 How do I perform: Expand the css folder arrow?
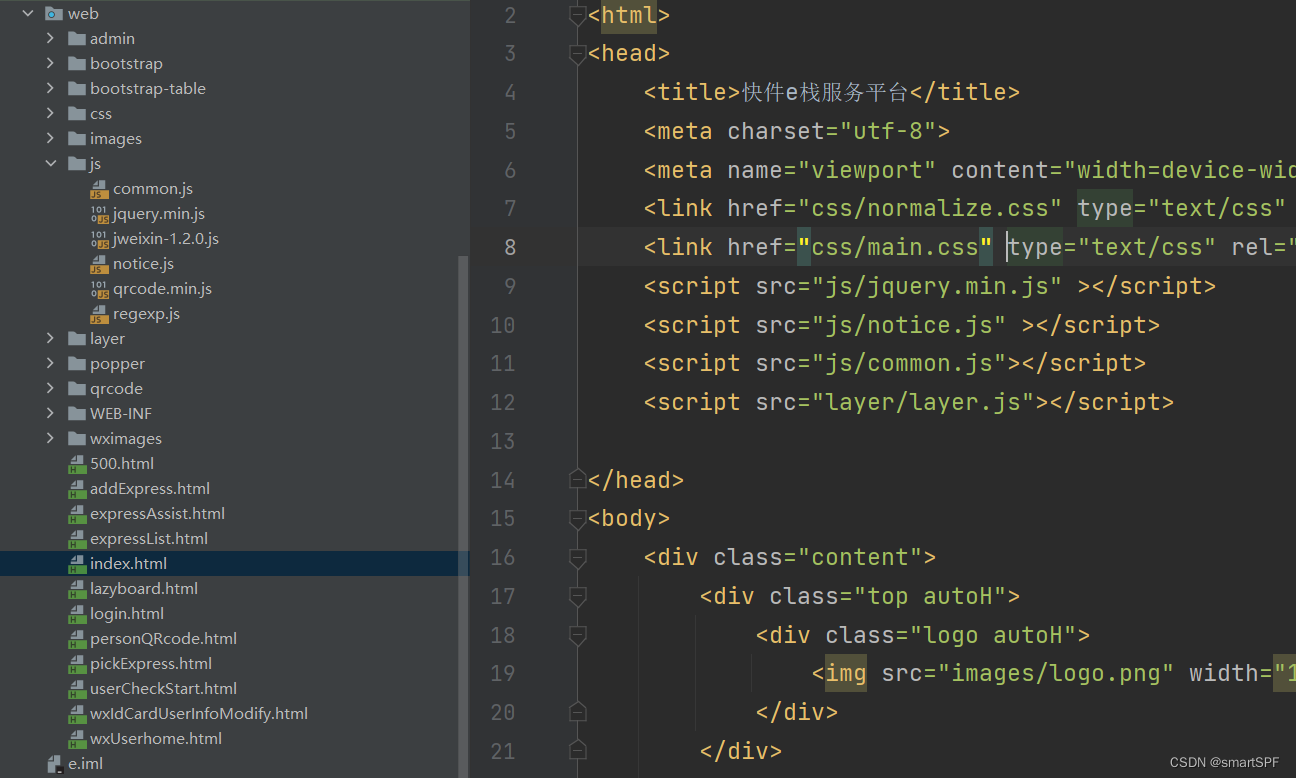point(51,114)
